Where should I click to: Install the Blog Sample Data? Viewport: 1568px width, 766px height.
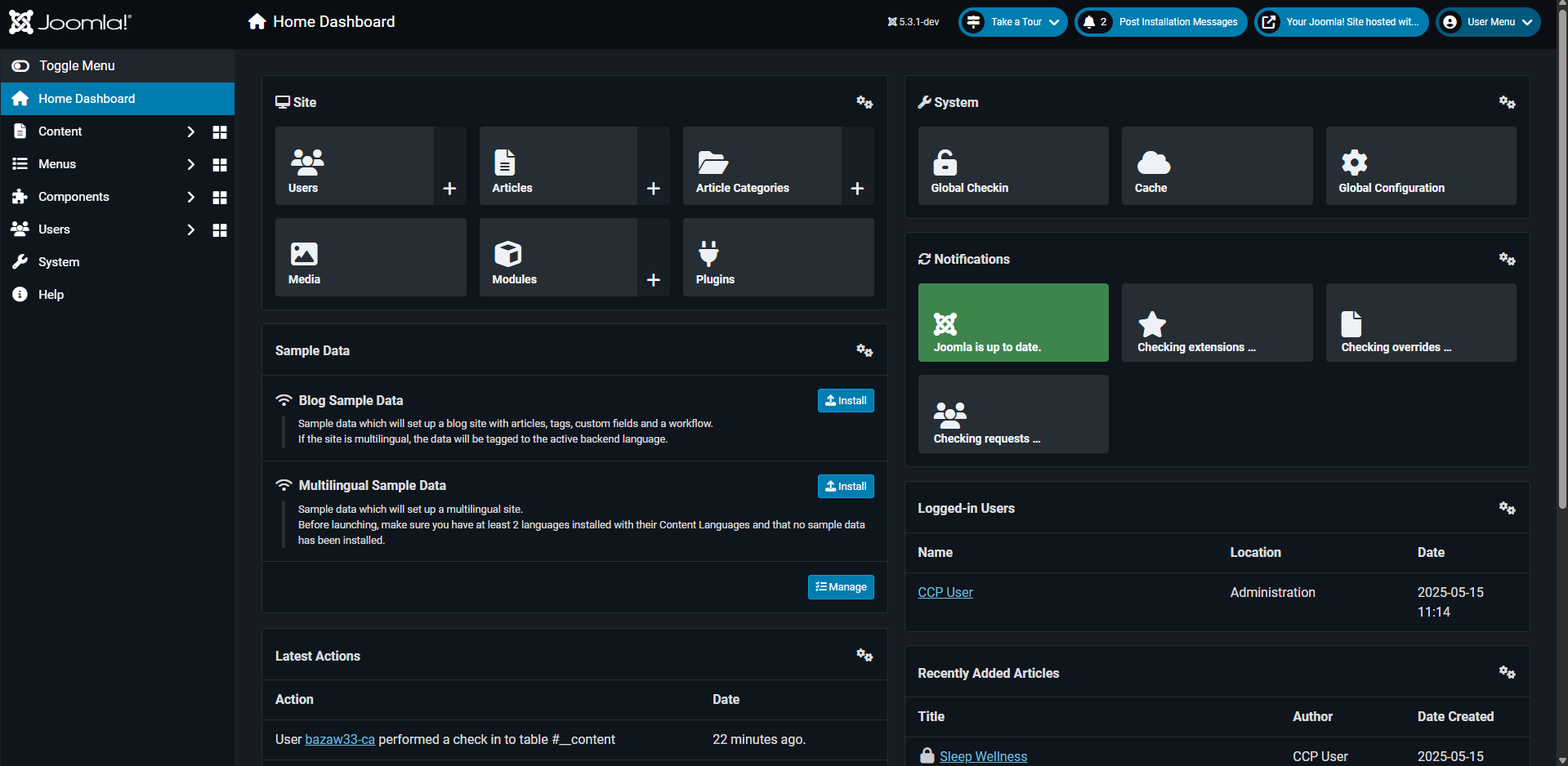pyautogui.click(x=846, y=401)
